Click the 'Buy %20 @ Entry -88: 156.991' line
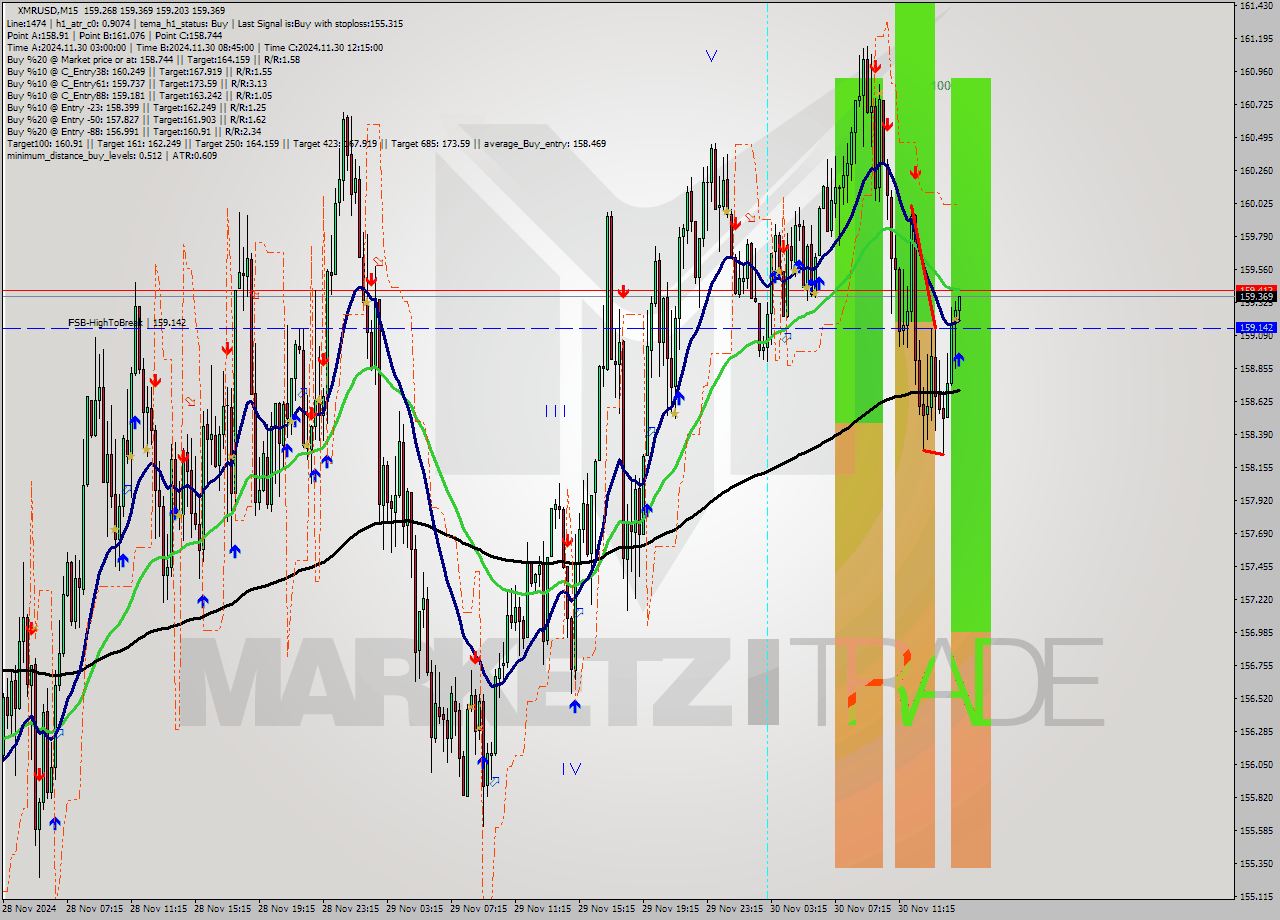The height and width of the screenshot is (920, 1280). click(134, 131)
